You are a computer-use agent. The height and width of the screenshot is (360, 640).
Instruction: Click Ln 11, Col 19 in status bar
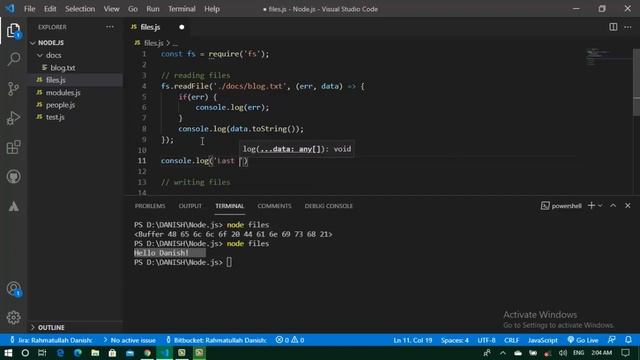click(412, 340)
